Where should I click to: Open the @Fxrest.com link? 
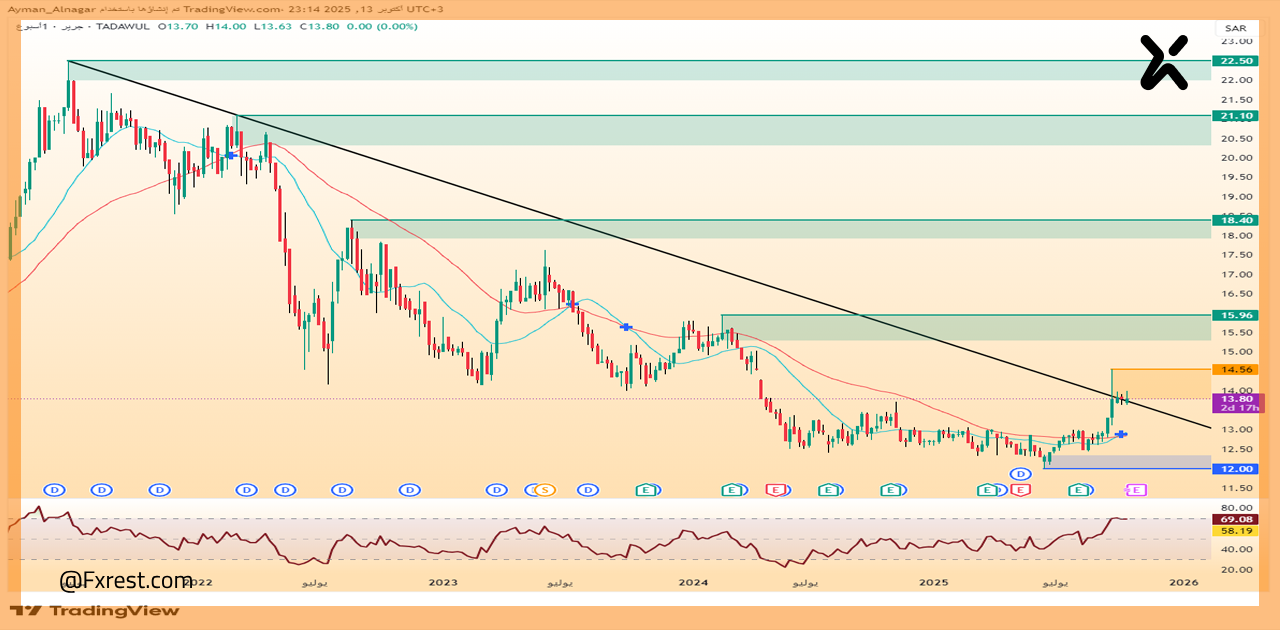pyautogui.click(x=126, y=580)
